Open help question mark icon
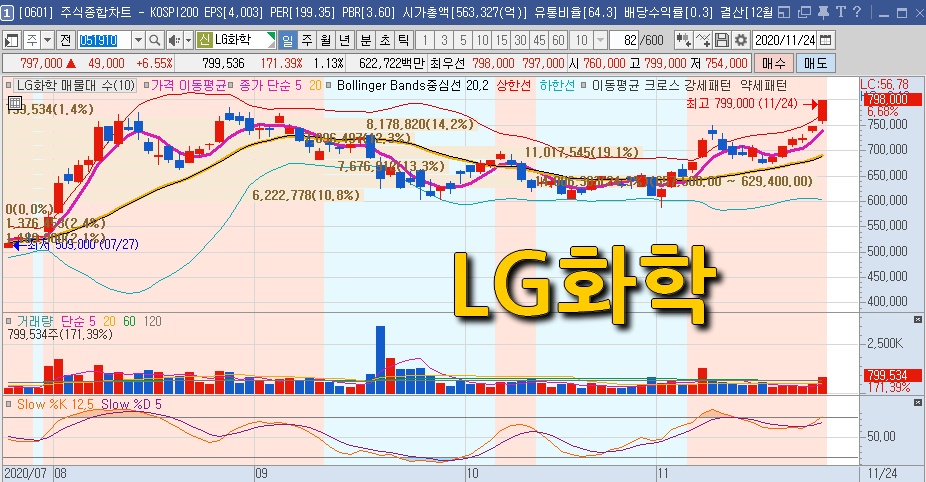The height and width of the screenshot is (482, 926). pyautogui.click(x=857, y=12)
